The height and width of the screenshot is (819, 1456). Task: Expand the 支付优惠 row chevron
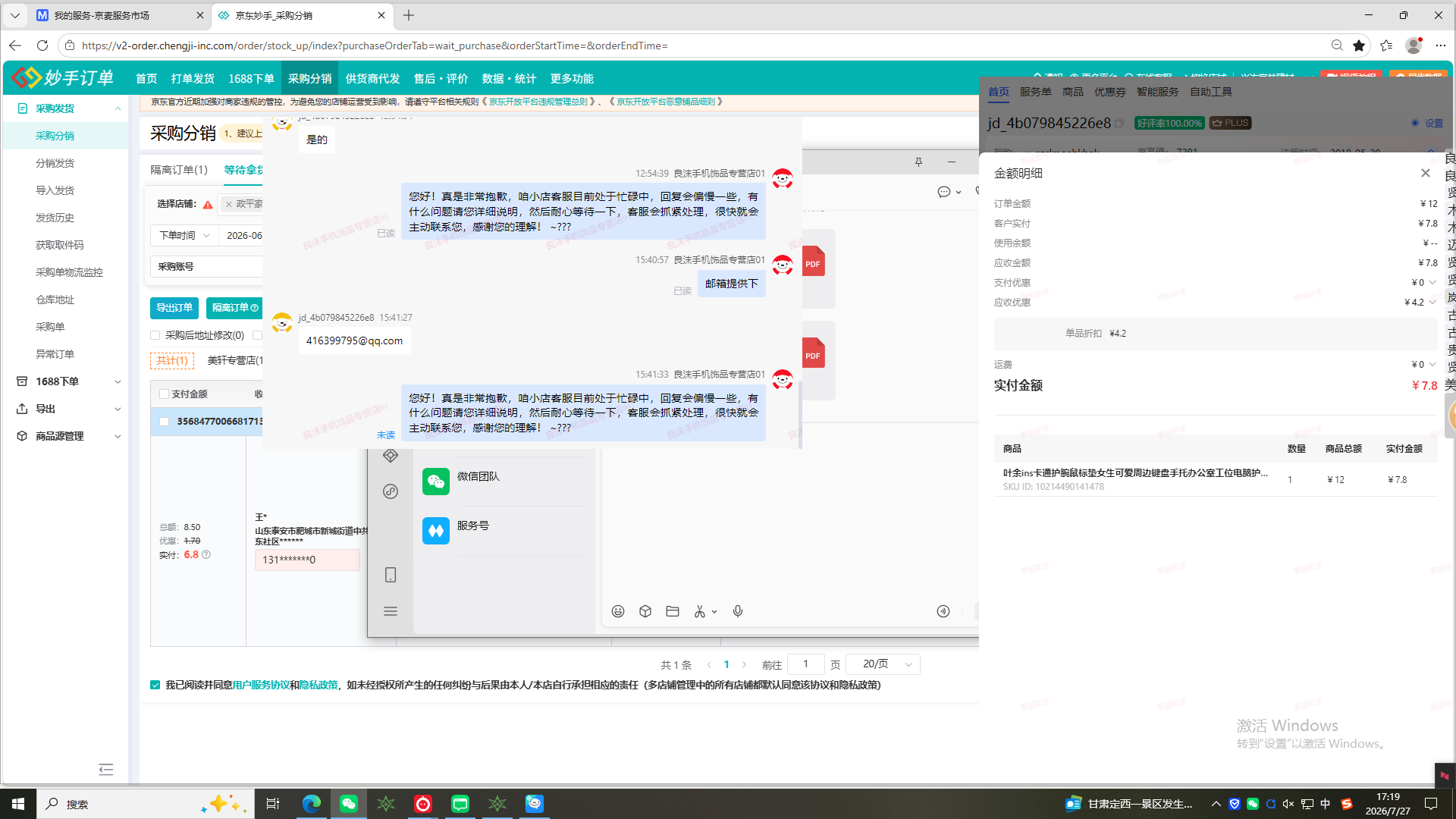pyautogui.click(x=1432, y=283)
